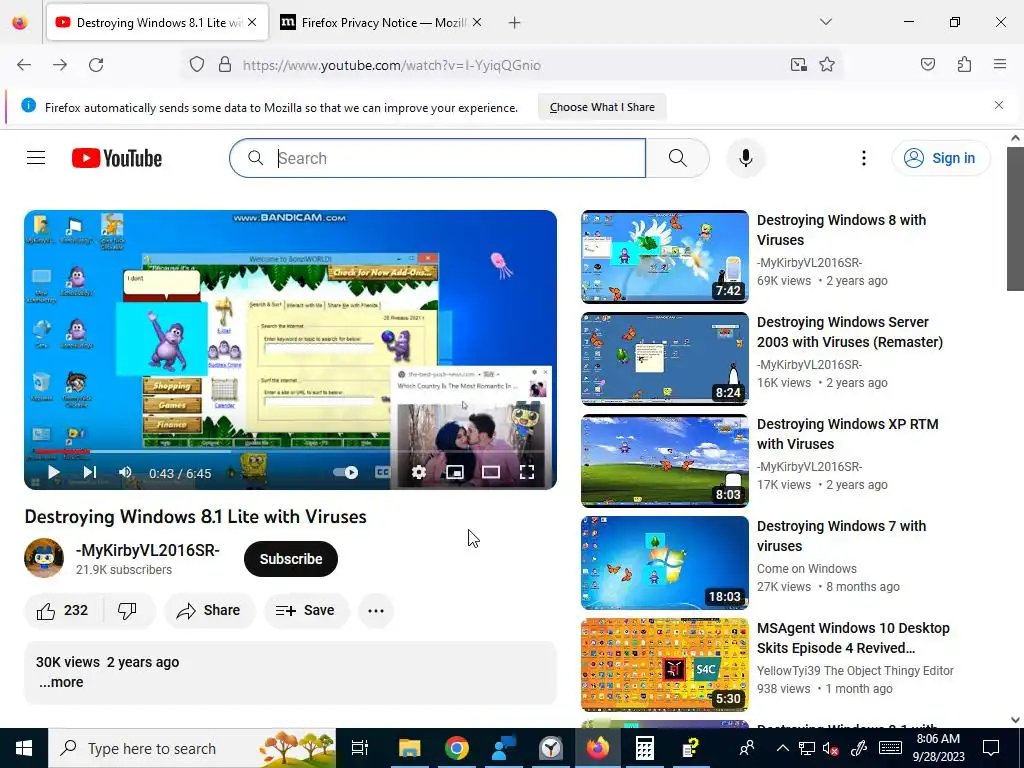The image size is (1024, 768).
Task: Show hidden system tray icons chevron
Action: (x=782, y=748)
